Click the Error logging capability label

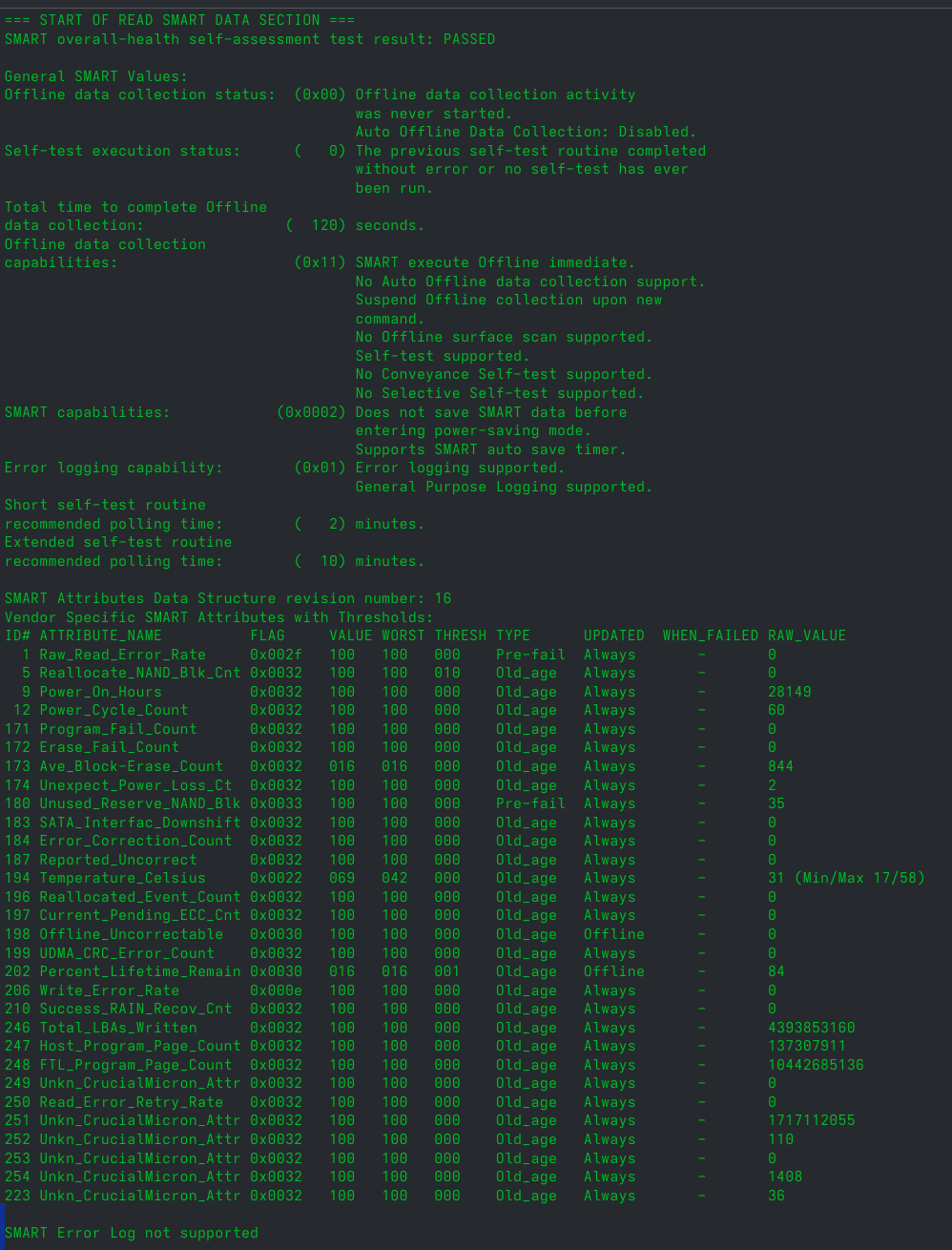pyautogui.click(x=114, y=468)
